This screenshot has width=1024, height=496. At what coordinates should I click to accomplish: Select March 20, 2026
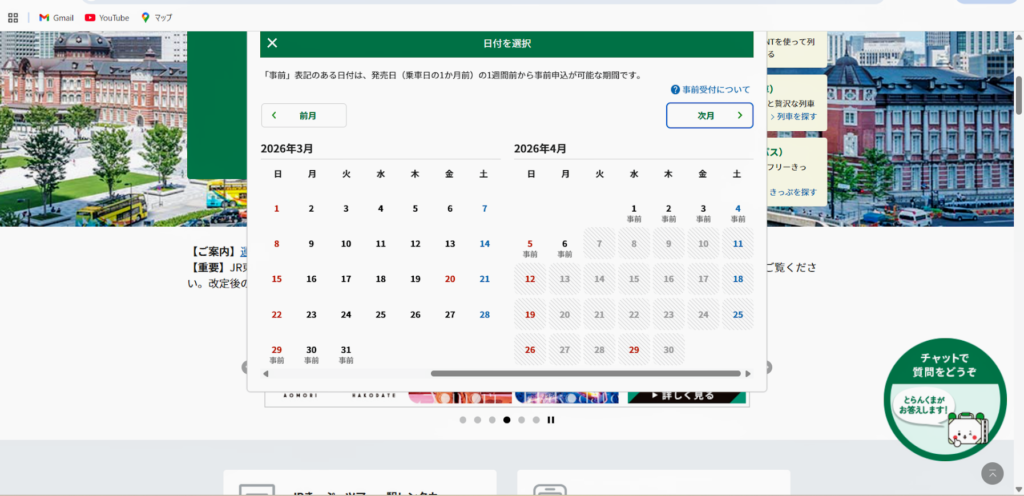point(450,279)
